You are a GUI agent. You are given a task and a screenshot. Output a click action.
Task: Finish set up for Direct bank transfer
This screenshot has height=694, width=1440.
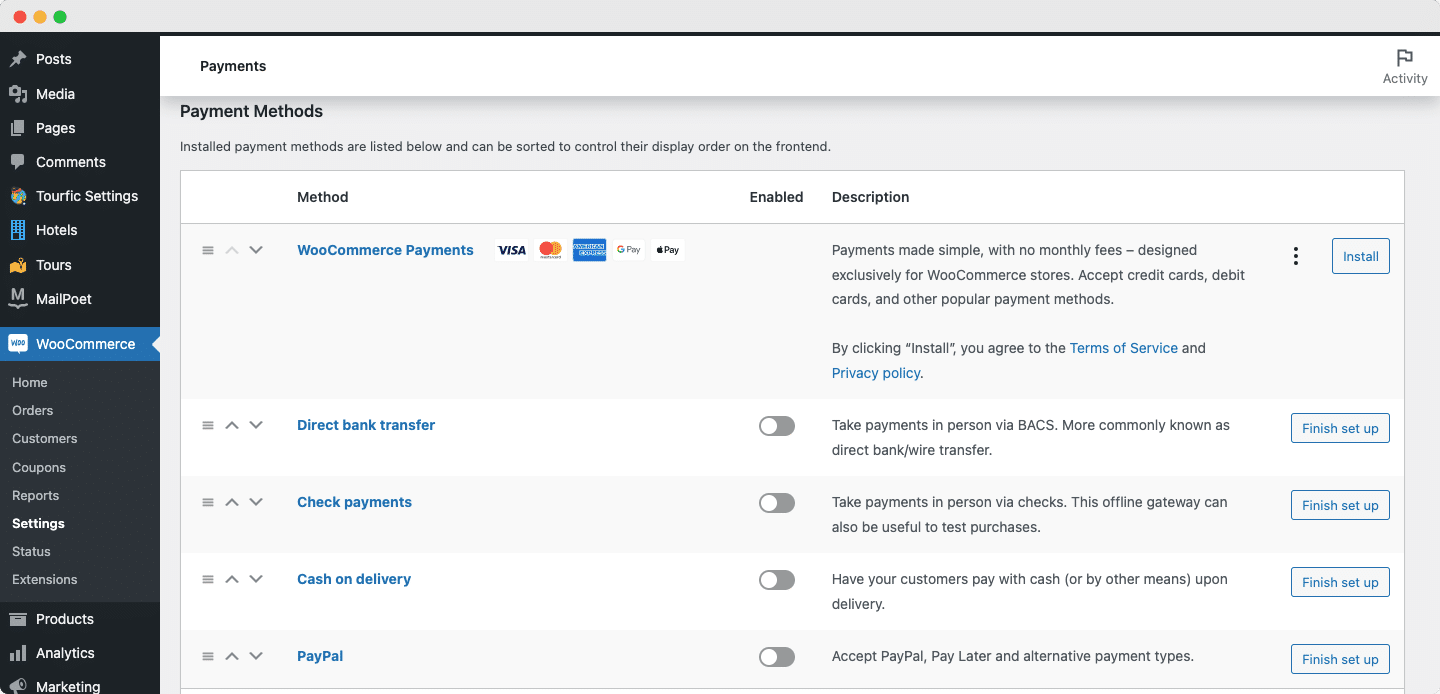1340,428
